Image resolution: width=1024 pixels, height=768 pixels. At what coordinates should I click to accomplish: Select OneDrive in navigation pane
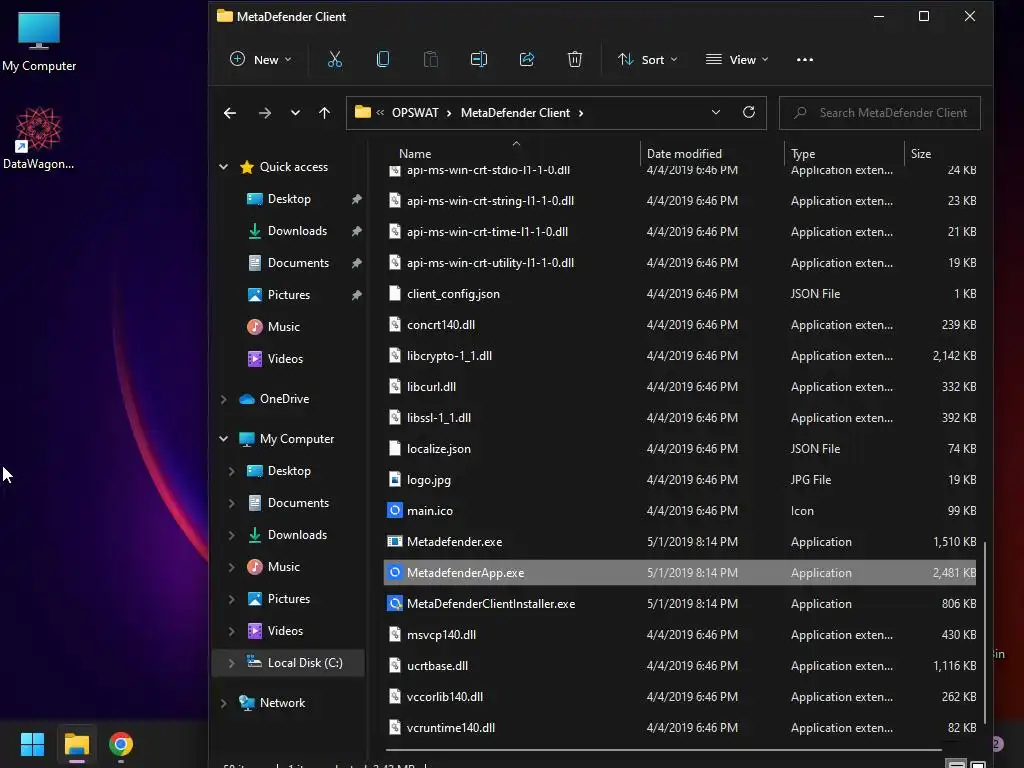click(284, 399)
